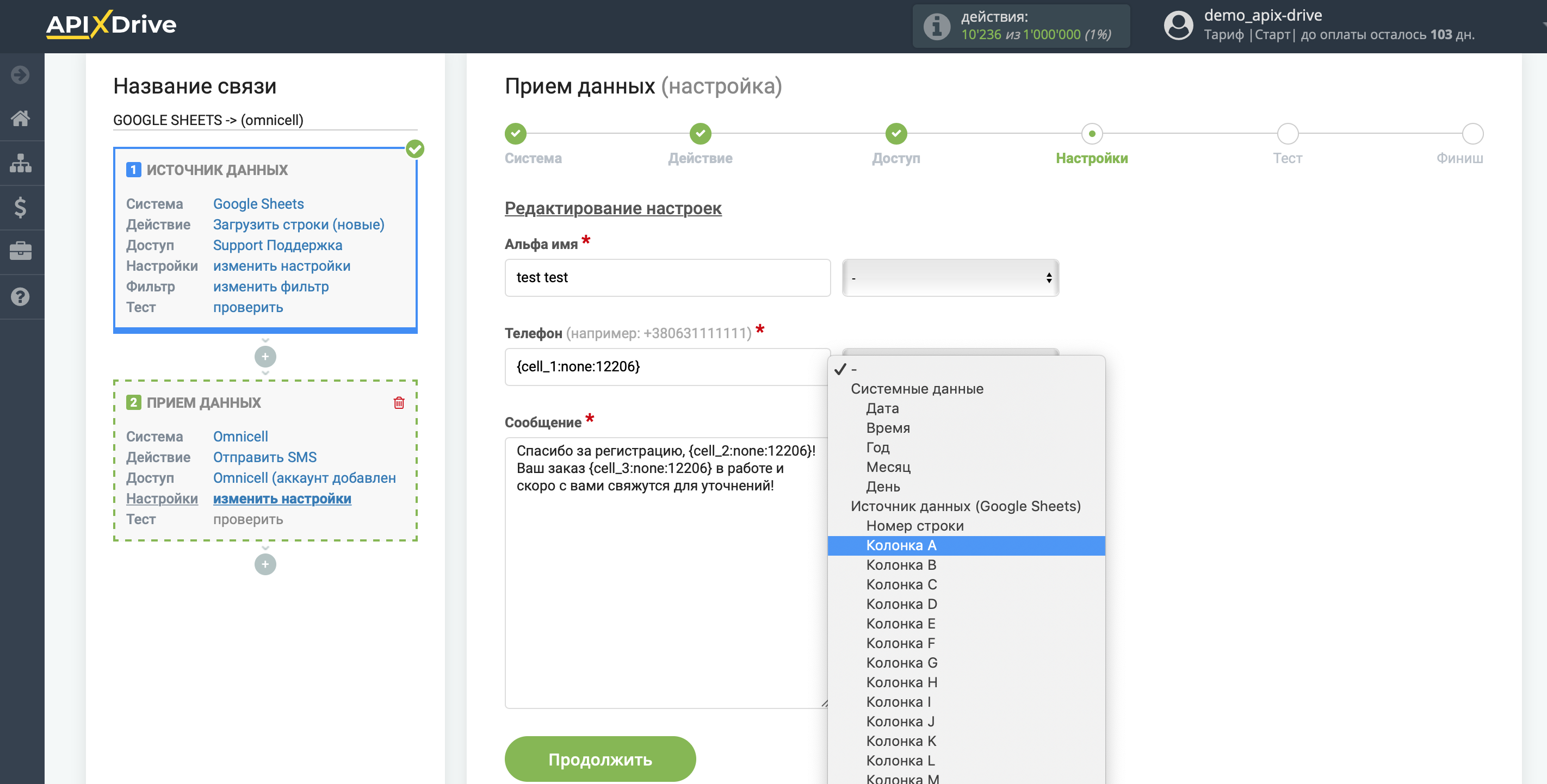Click the Тест step label
The width and height of the screenshot is (1547, 784).
[1288, 158]
